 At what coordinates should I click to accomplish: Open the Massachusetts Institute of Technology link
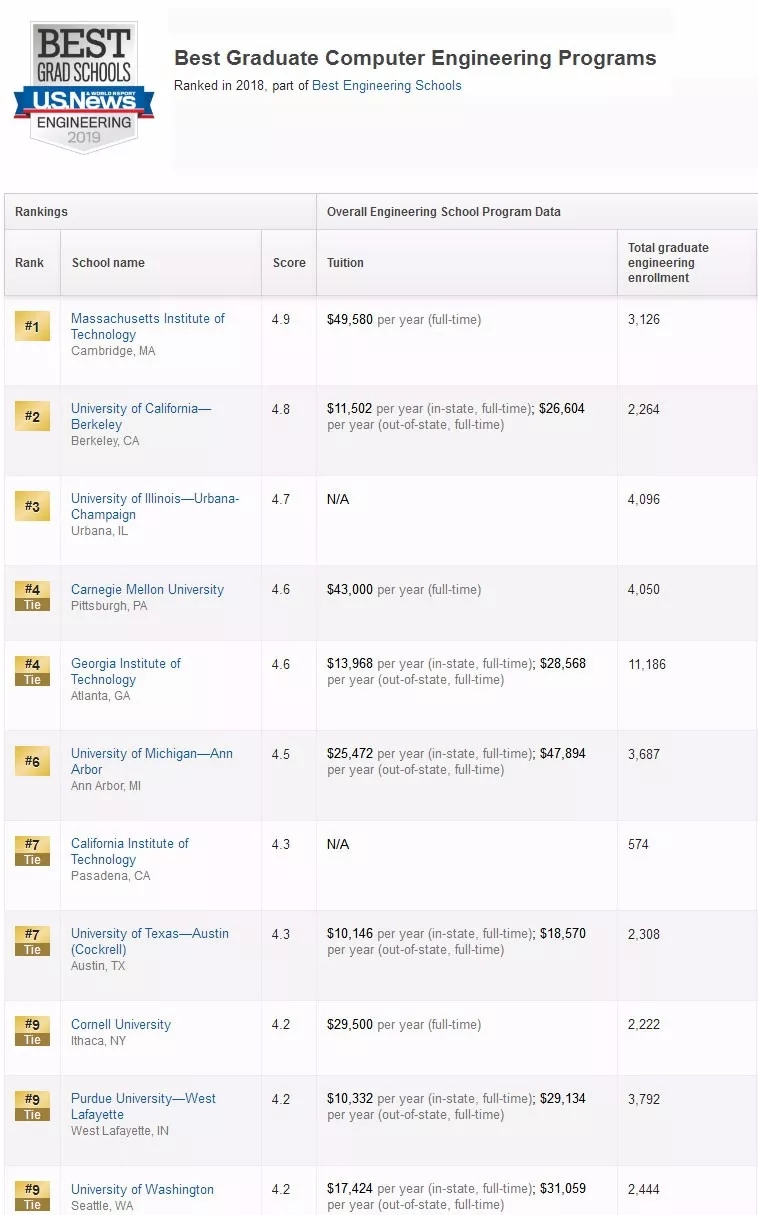(x=147, y=326)
